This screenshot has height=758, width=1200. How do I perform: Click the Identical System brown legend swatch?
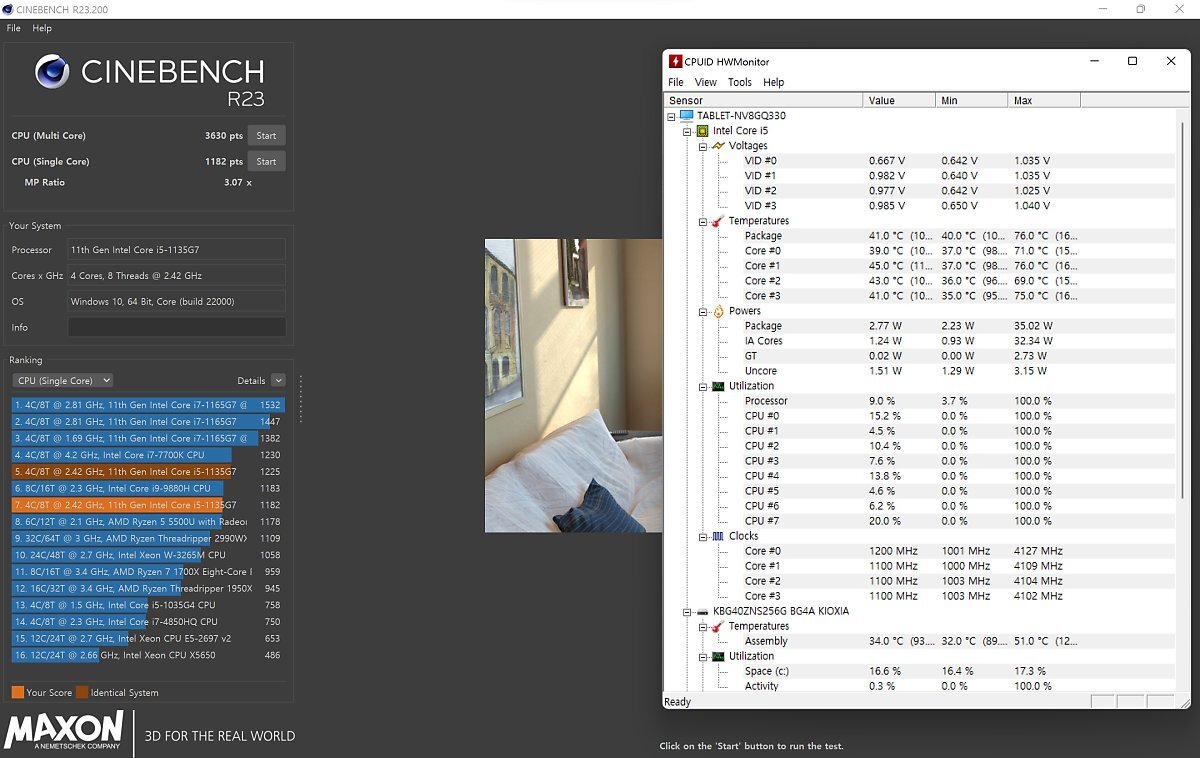[x=82, y=692]
